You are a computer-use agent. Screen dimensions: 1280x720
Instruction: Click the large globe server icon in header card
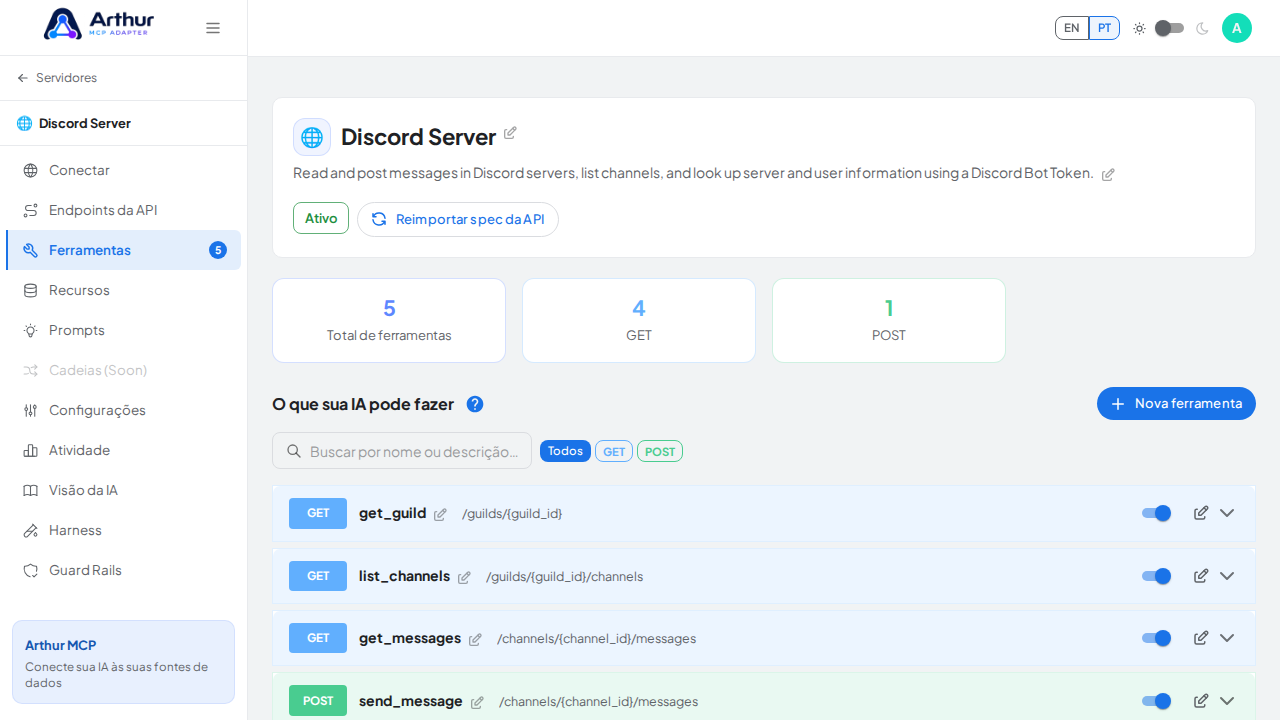tap(312, 137)
